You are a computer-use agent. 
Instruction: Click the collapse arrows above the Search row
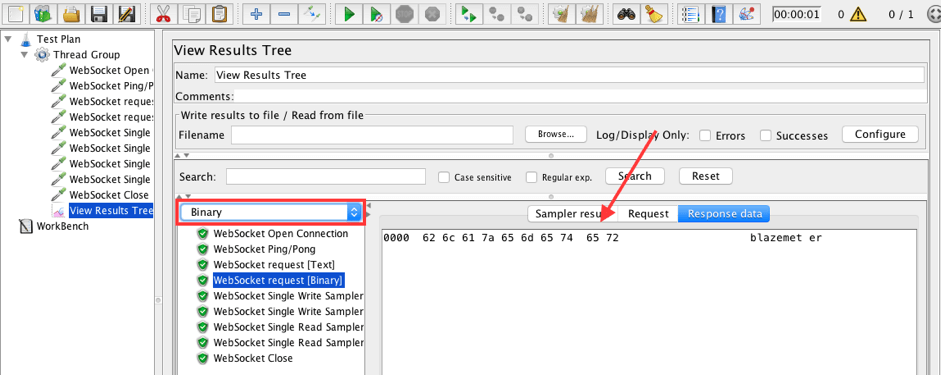coord(182,155)
